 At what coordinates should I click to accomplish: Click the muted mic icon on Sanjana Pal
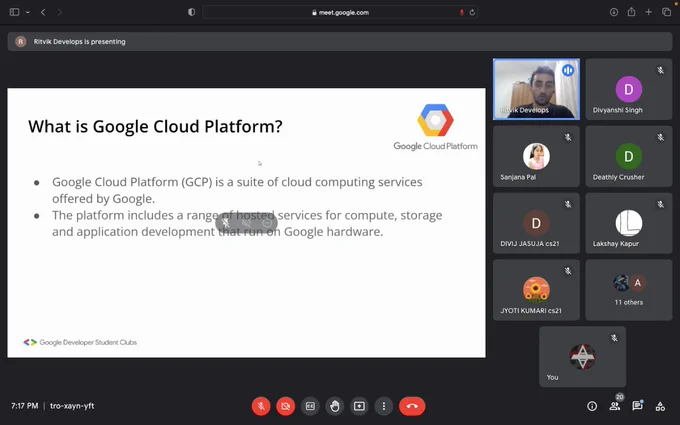point(568,137)
